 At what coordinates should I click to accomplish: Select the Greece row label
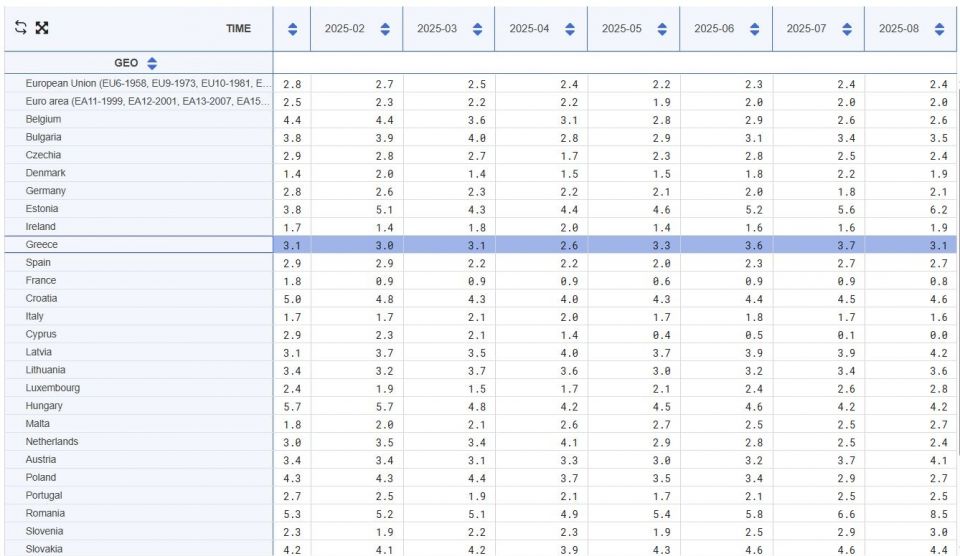42,245
